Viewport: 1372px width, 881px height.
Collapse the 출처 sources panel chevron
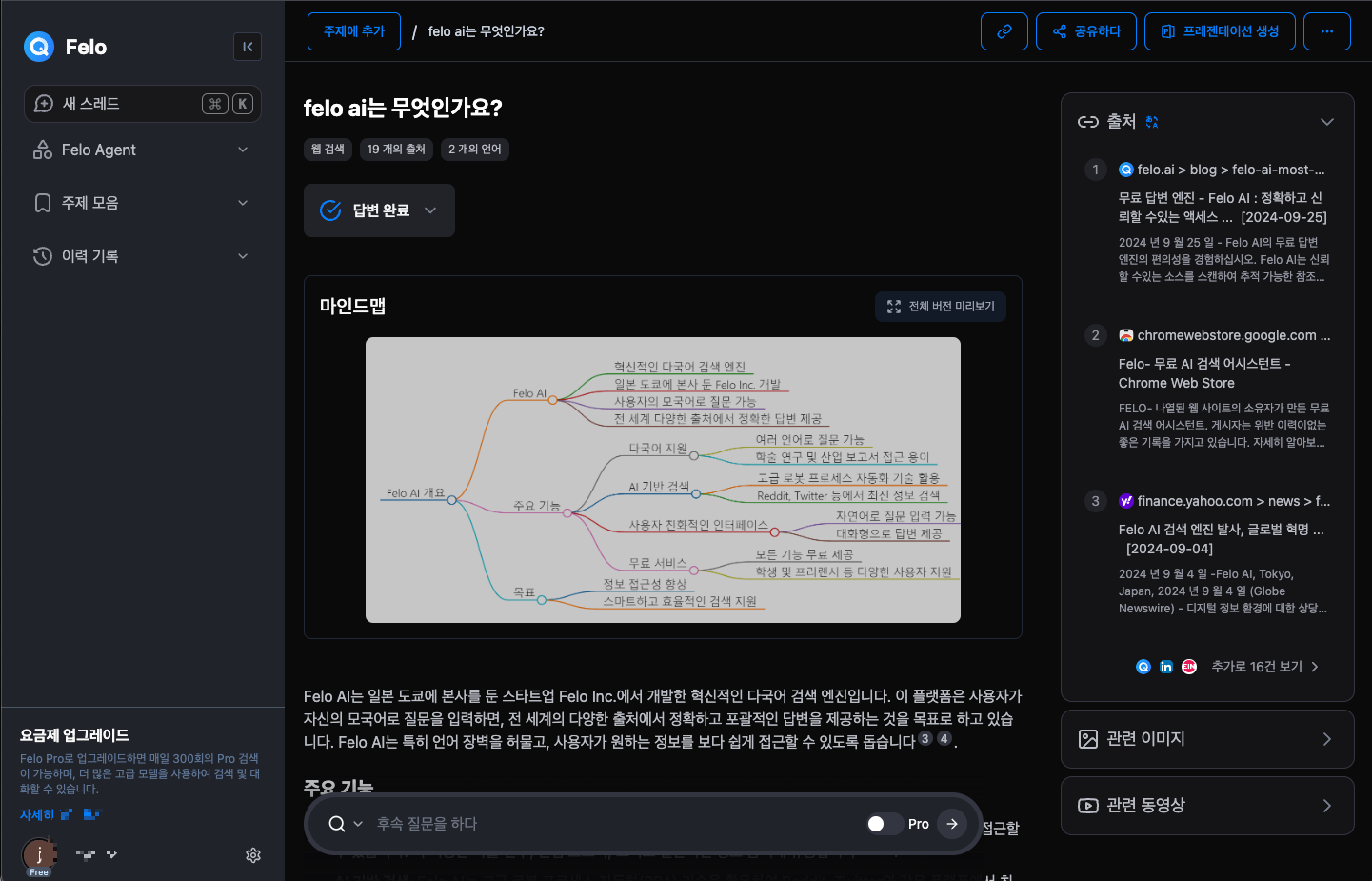[1327, 122]
